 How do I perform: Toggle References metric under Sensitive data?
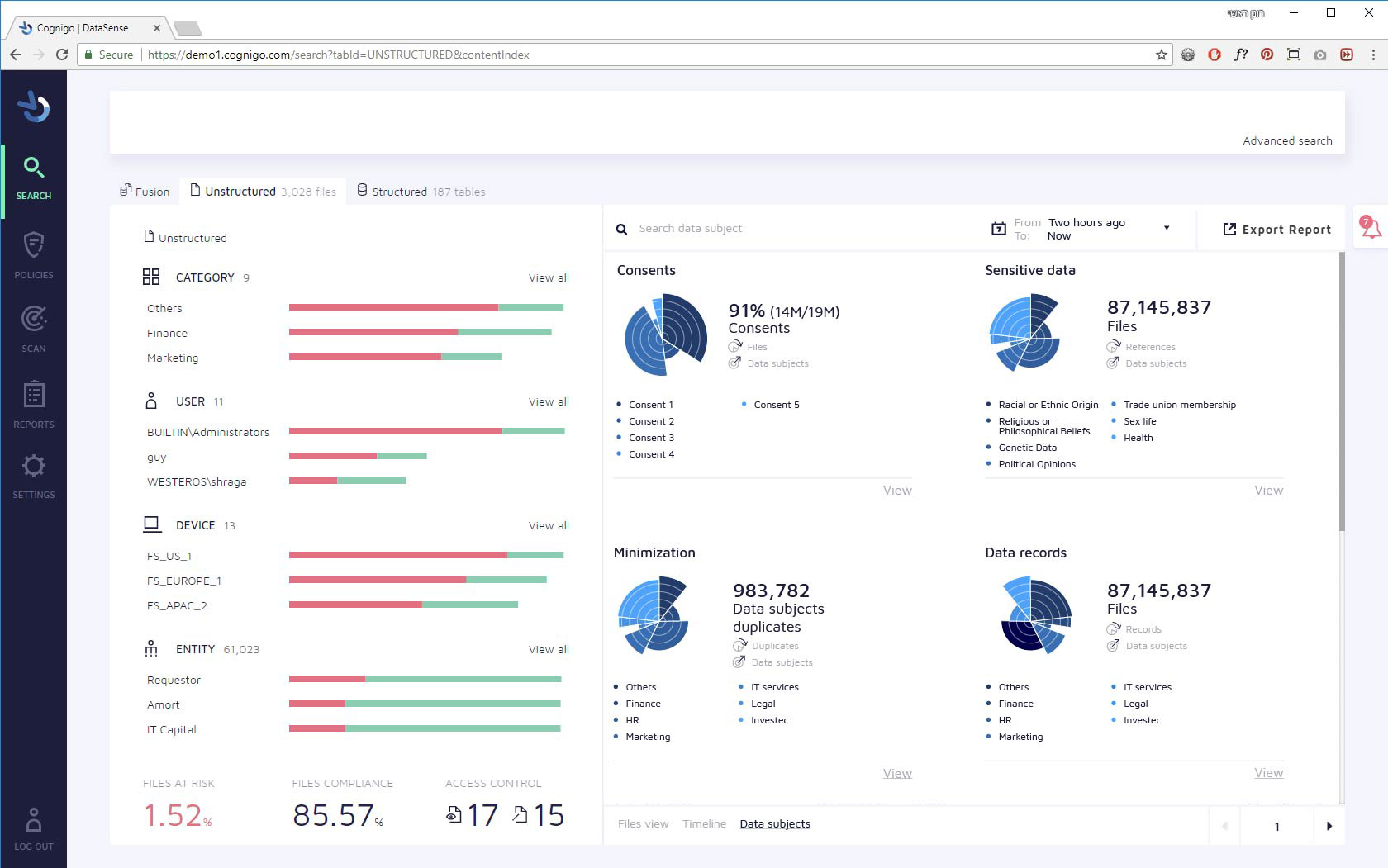pyautogui.click(x=1141, y=347)
